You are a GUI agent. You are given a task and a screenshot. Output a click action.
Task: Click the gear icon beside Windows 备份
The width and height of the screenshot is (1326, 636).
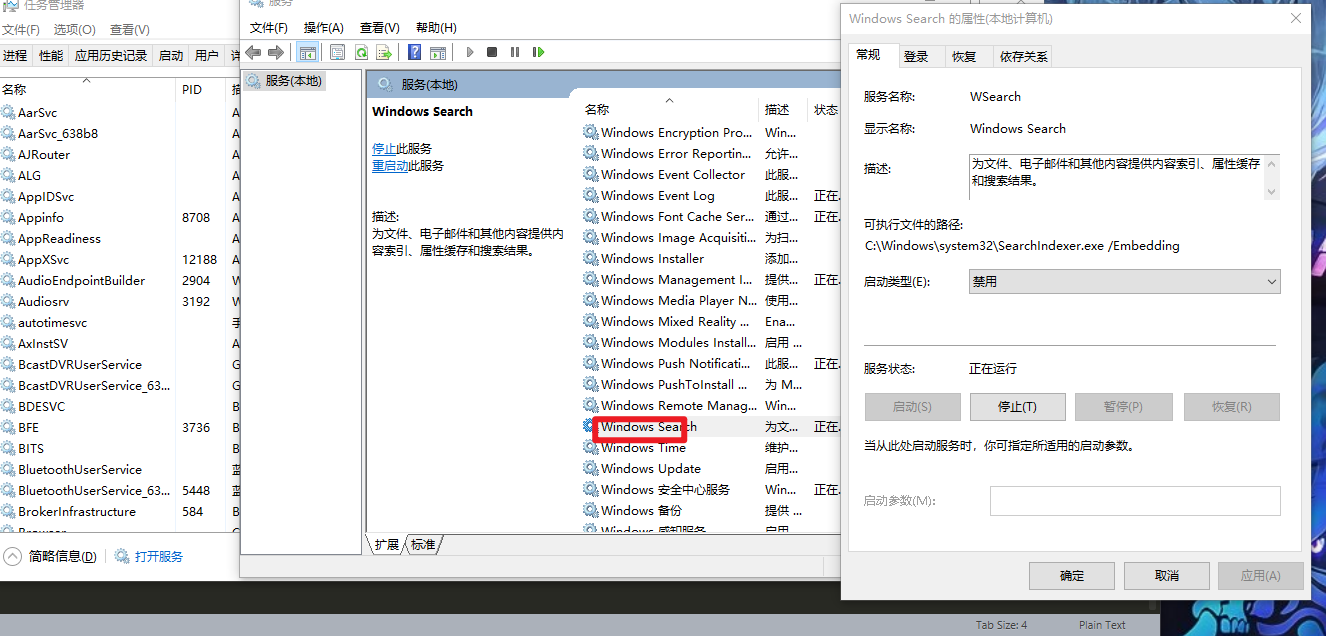click(591, 511)
